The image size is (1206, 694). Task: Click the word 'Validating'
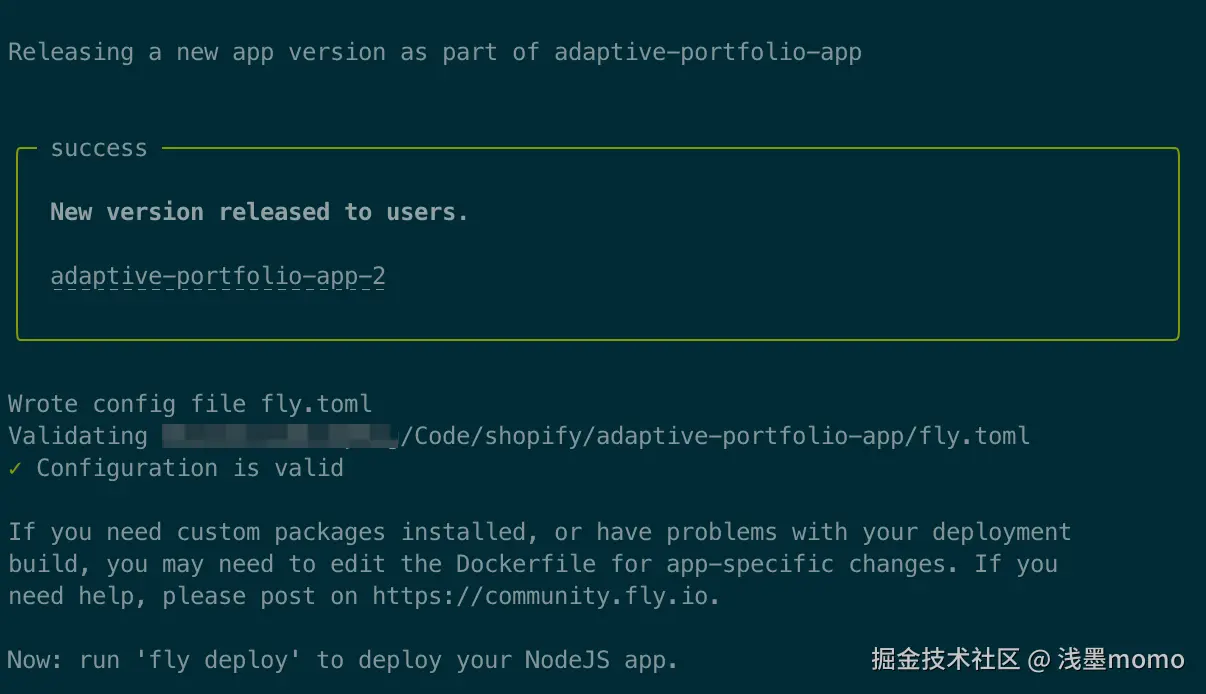(78, 436)
